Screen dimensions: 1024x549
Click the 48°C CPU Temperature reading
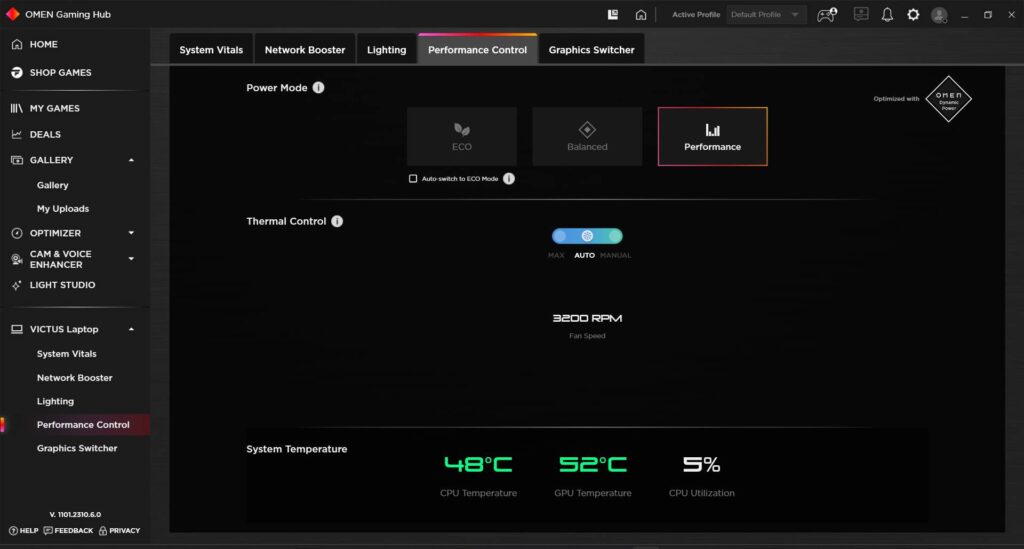(478, 464)
